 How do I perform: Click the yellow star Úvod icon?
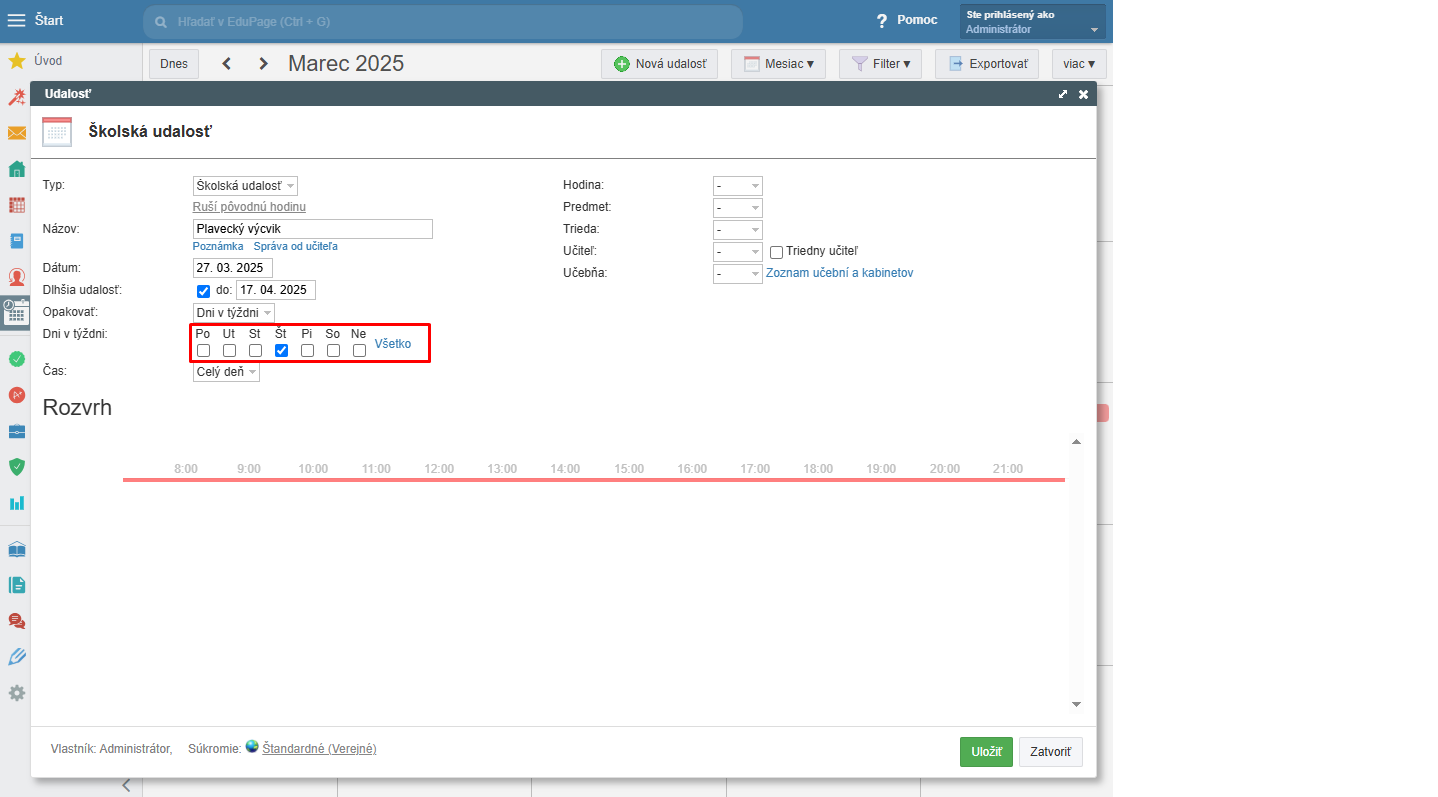(x=16, y=61)
